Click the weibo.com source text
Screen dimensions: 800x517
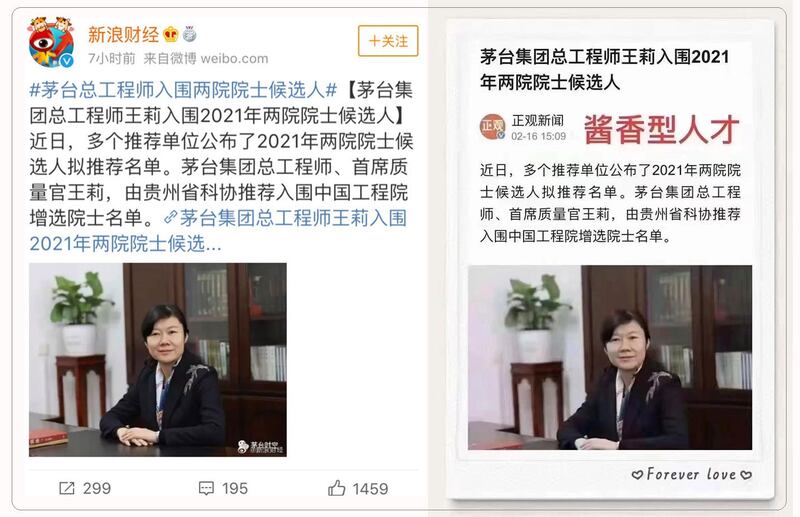click(234, 59)
